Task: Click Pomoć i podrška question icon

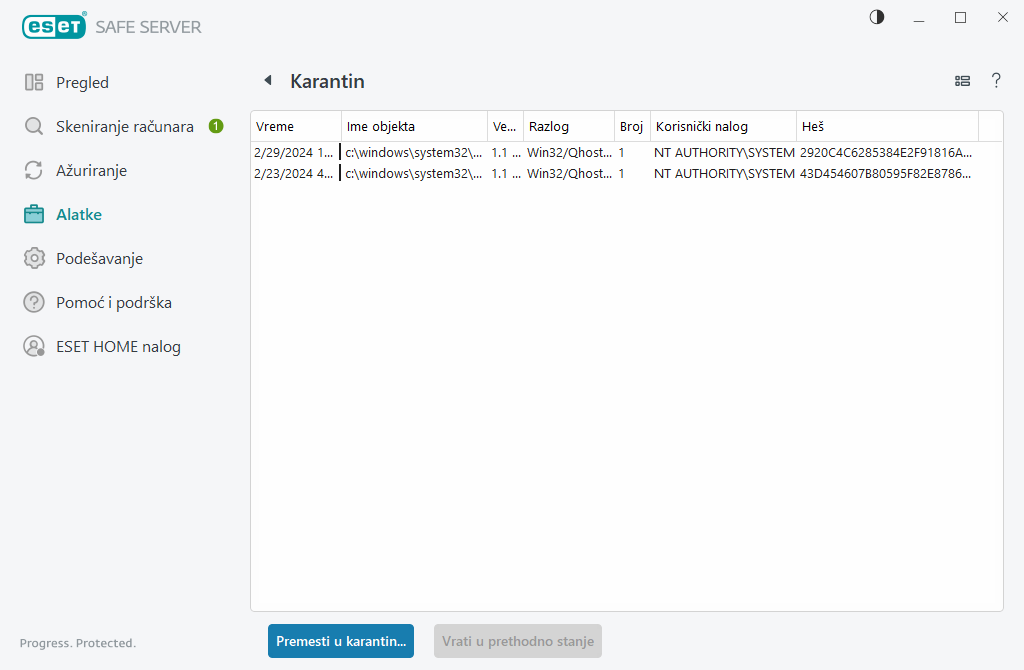Action: [x=34, y=303]
